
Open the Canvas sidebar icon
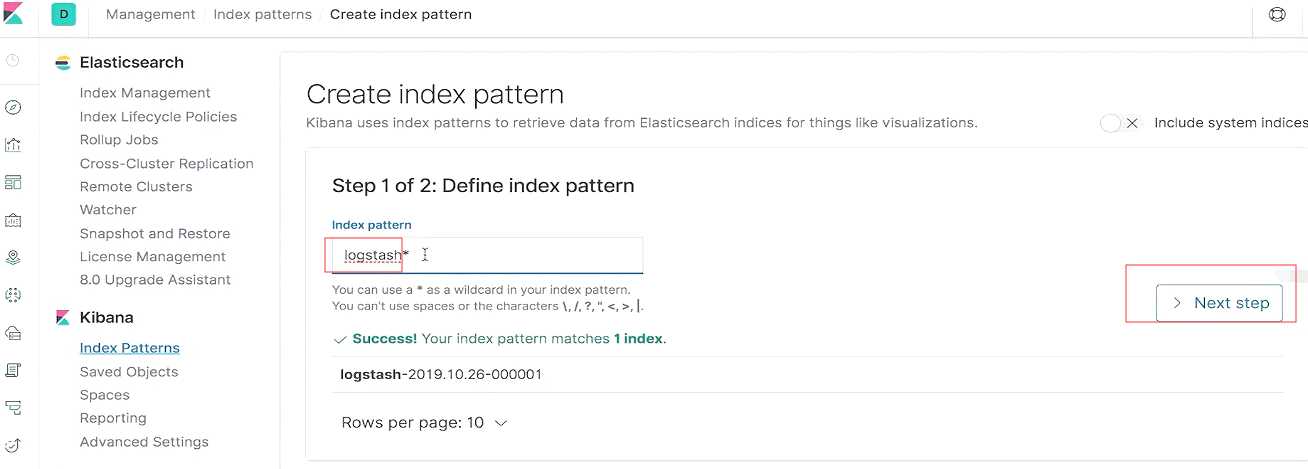tap(13, 220)
